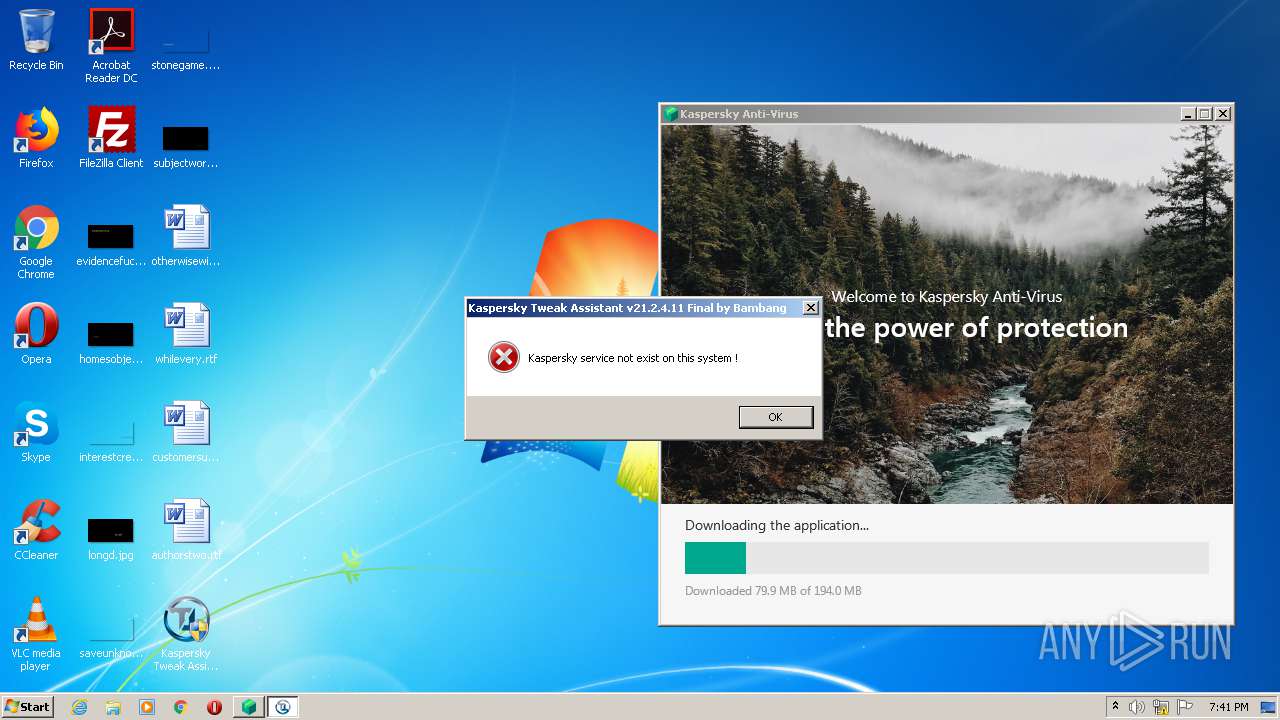Screen dimensions: 1280x720
Task: Select the VLC media player shortcut
Action: [36, 634]
